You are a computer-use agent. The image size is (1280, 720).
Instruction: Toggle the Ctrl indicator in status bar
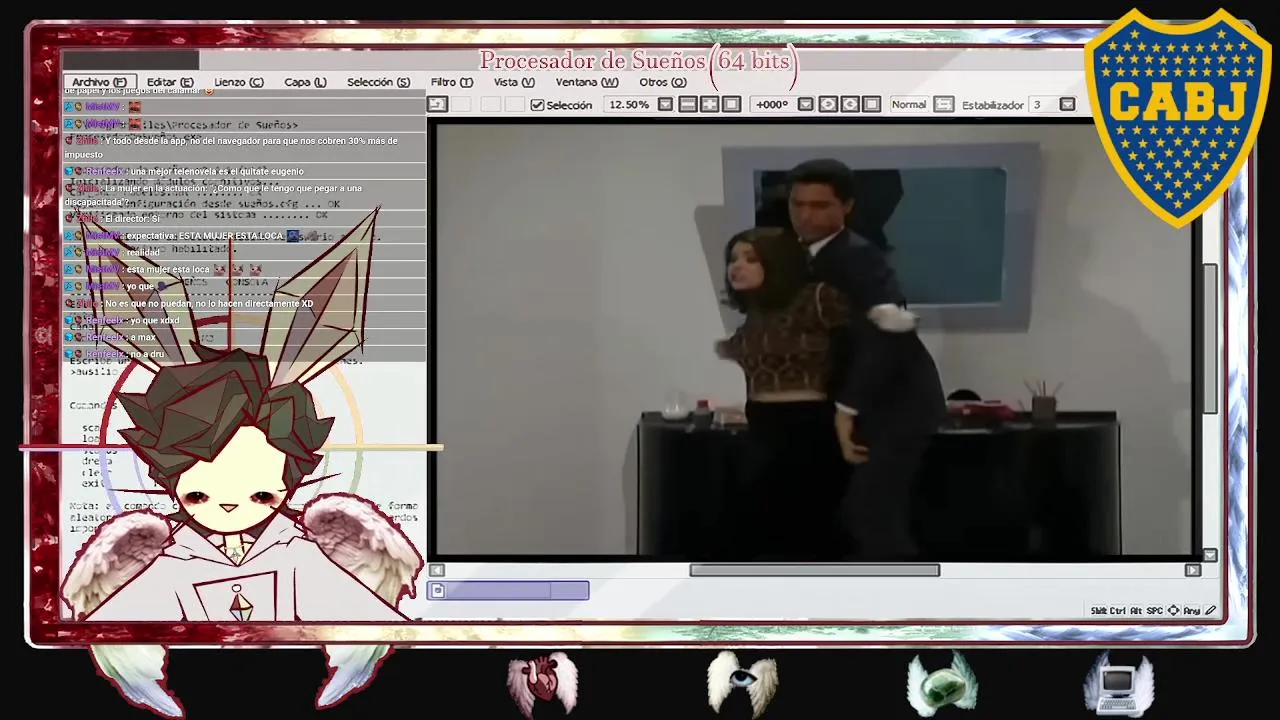coord(1118,610)
